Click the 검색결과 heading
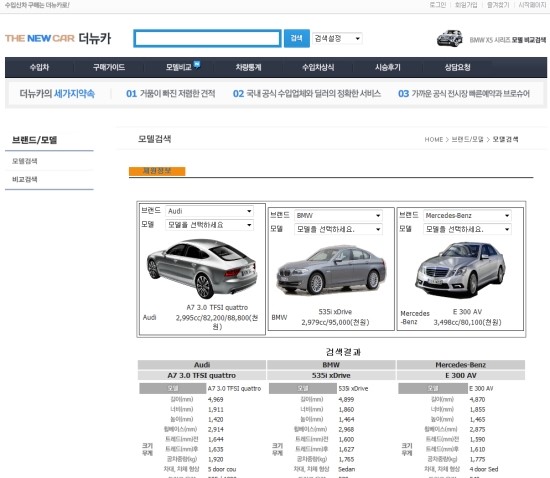Screen dimensions: 550x478 [x=343, y=352]
